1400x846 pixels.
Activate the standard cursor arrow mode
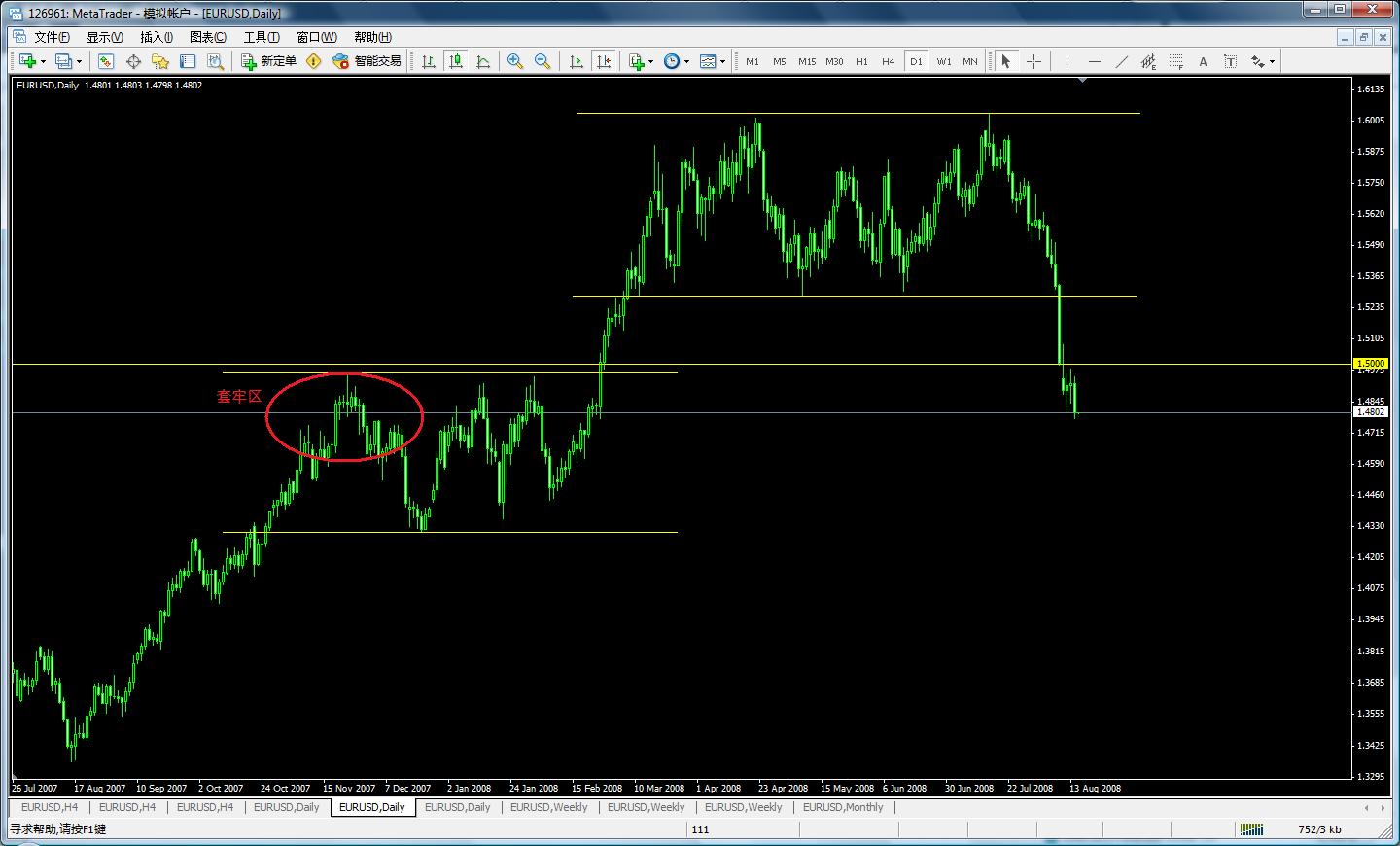point(1006,61)
